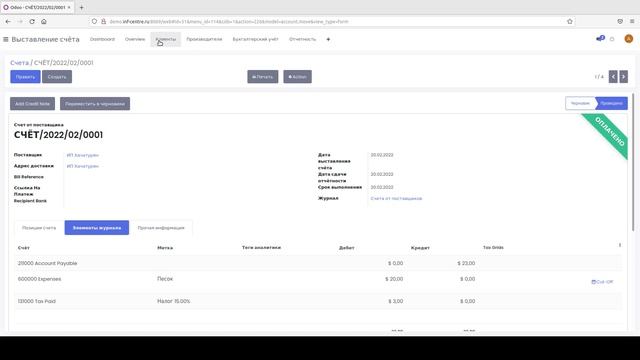Viewport: 640px width, 360px height.
Task: Click the page vertical scrollbar
Action: click(x=633, y=162)
